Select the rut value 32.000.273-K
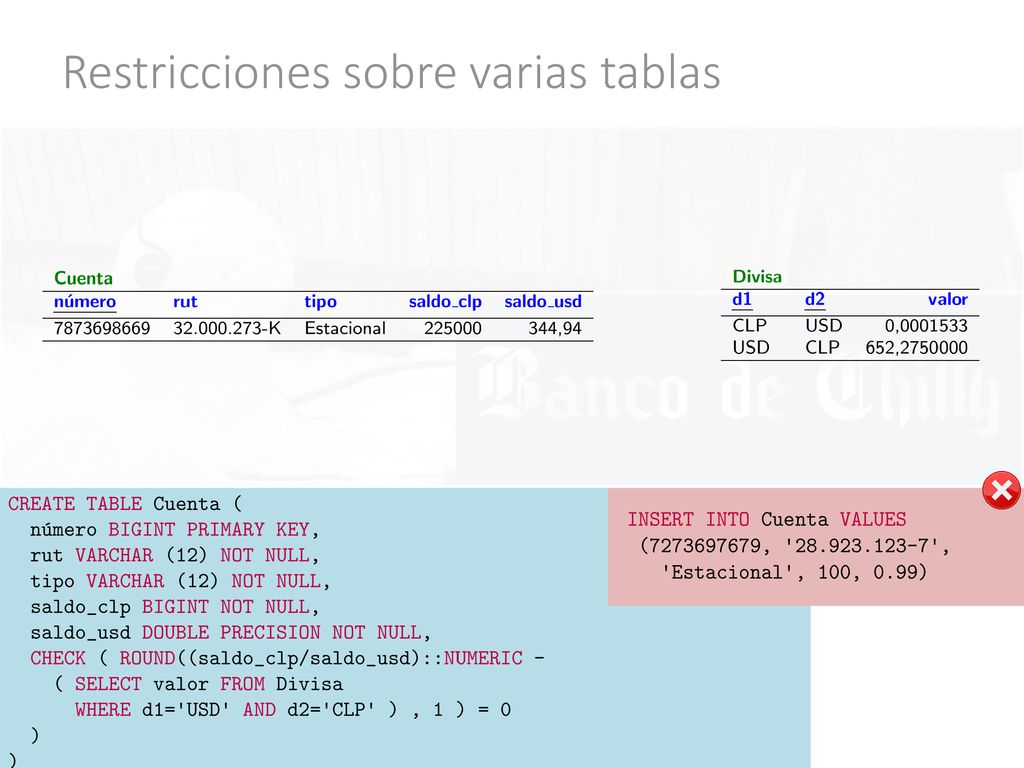Viewport: 1024px width, 768px height. pyautogui.click(x=227, y=328)
